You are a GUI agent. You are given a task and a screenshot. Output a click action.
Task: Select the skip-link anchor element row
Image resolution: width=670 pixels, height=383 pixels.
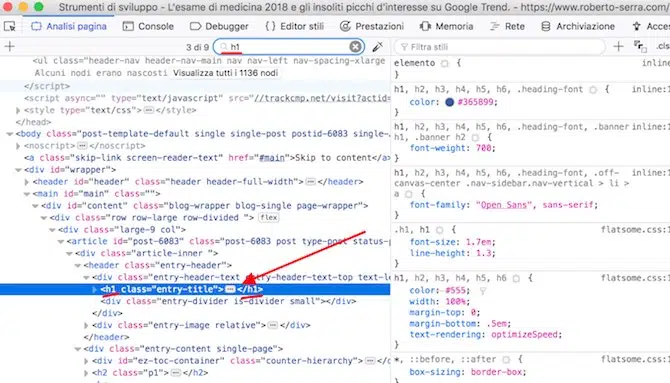[x=195, y=158]
